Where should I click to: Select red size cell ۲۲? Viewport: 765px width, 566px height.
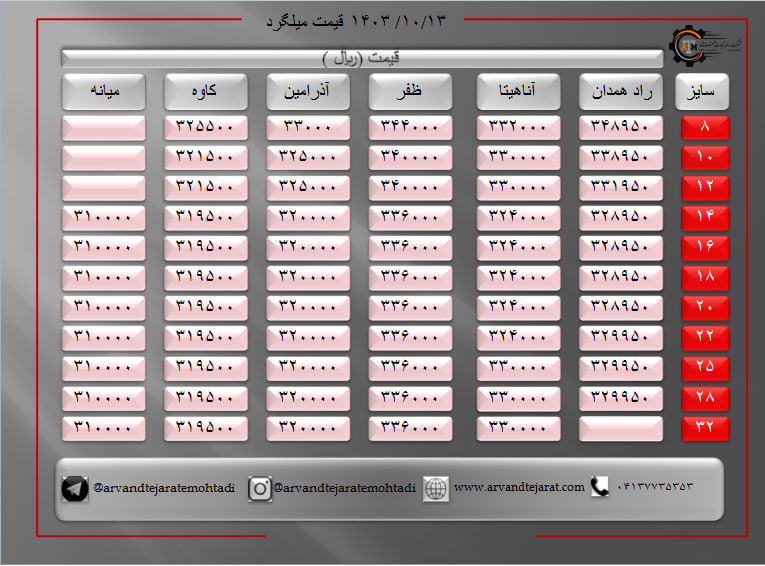[x=705, y=338]
